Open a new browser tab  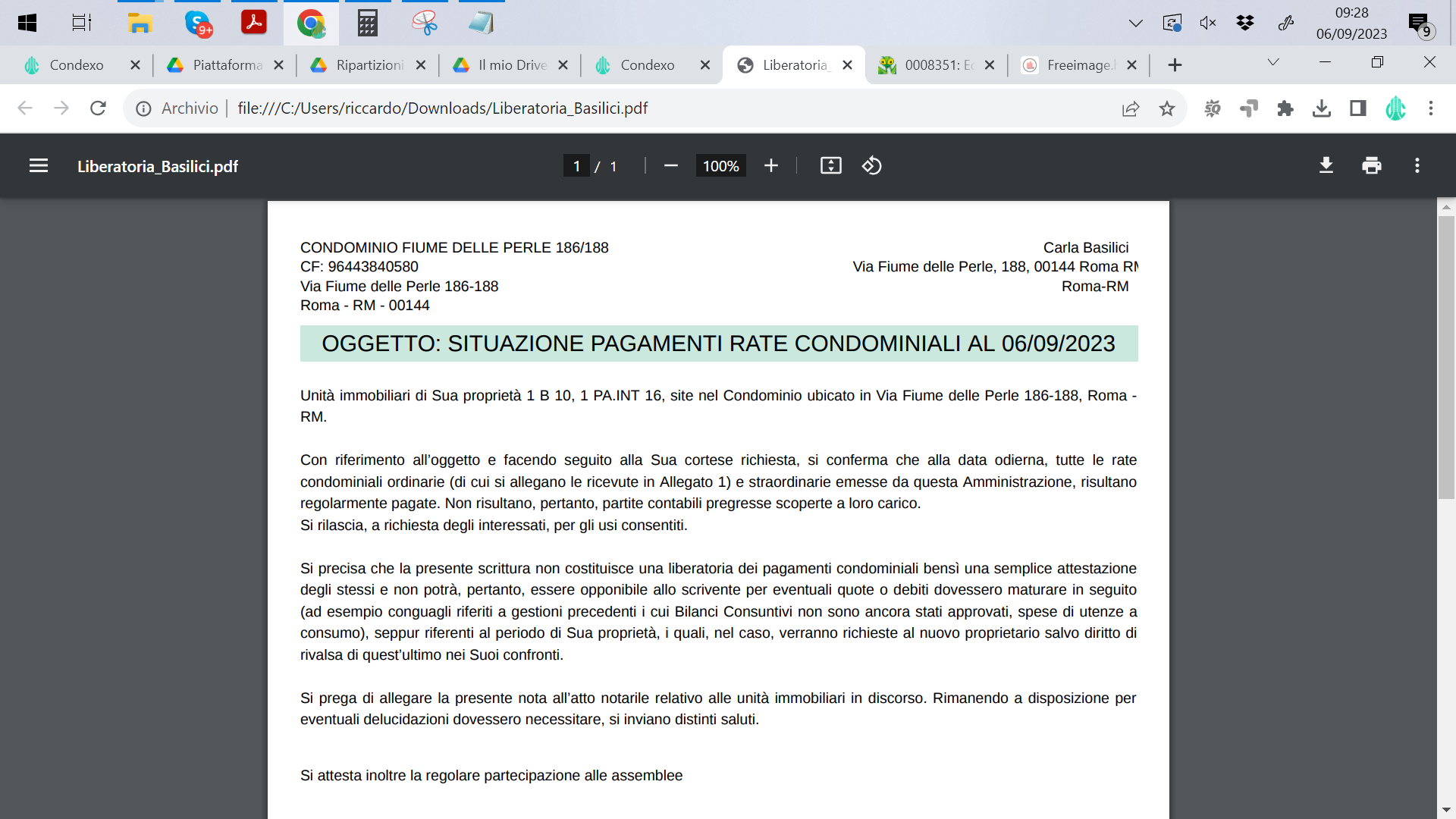pyautogui.click(x=1175, y=65)
